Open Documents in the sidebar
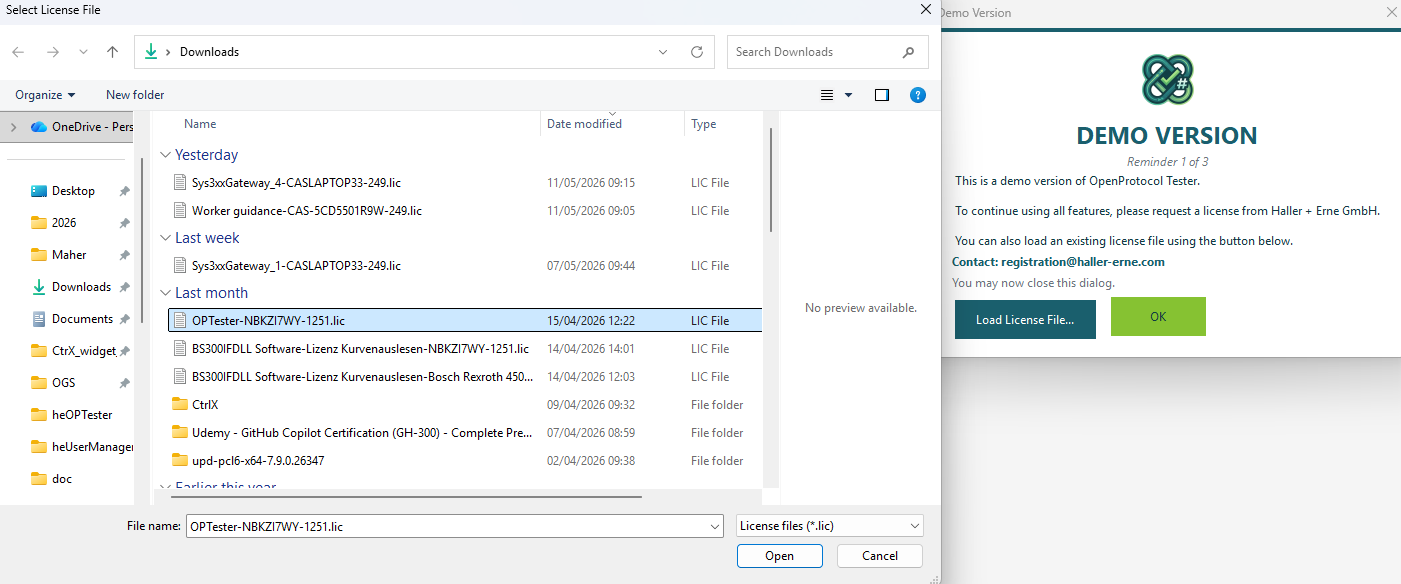 [82, 319]
